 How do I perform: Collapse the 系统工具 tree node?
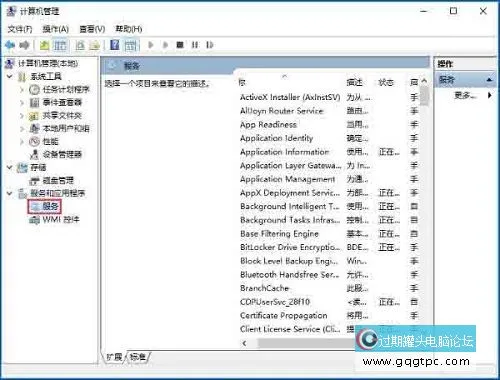click(10, 76)
